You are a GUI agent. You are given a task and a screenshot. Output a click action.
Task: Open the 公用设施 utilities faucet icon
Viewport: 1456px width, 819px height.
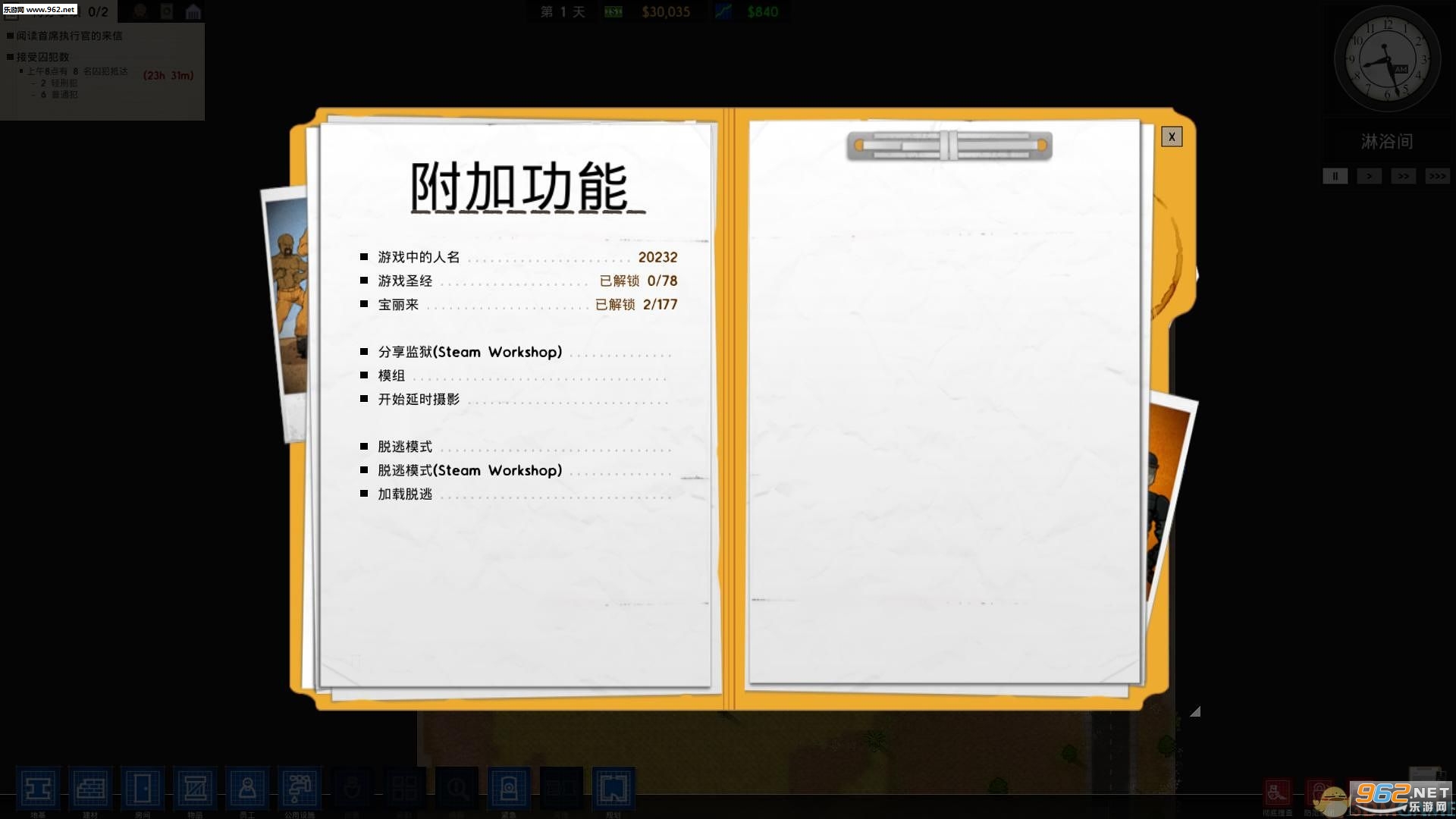[x=300, y=789]
